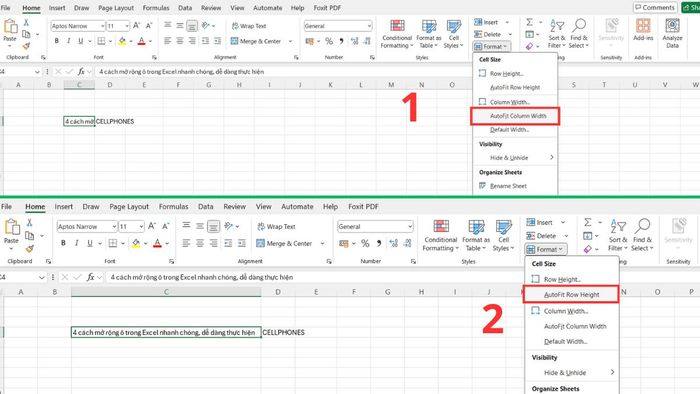Choose AutoFit Column Width in the upper Format menu
This screenshot has width=700, height=394.
[x=515, y=116]
